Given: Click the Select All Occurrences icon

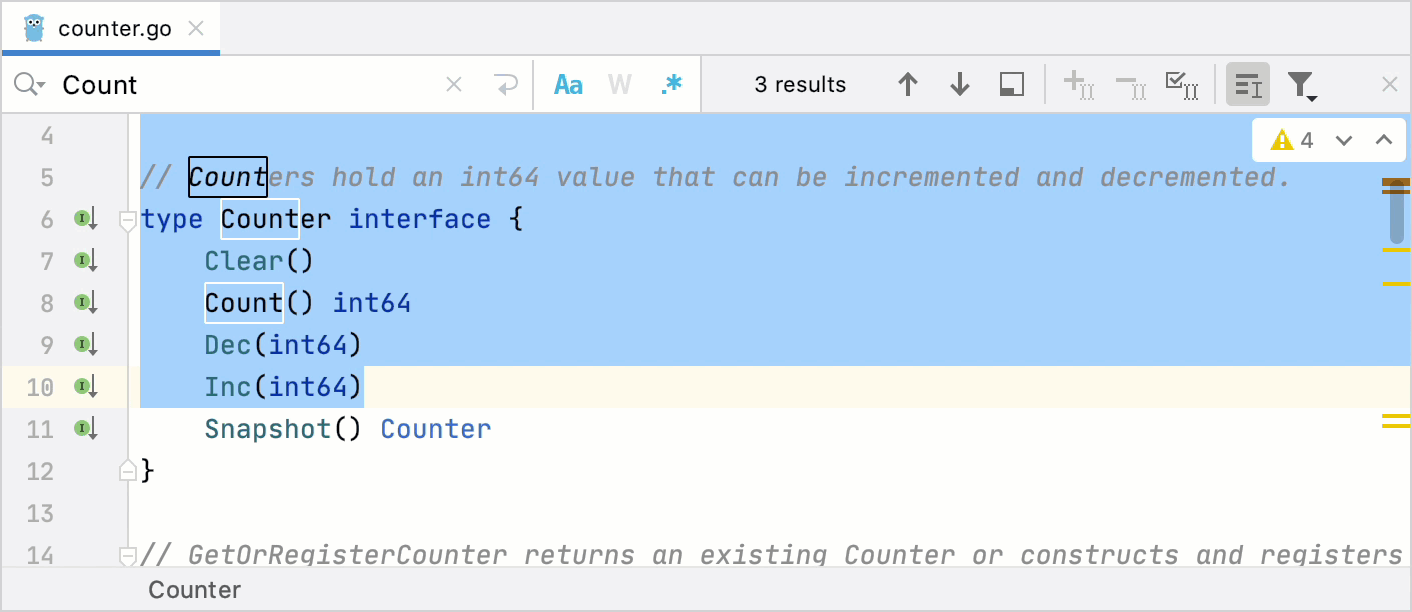Looking at the screenshot, I should coord(1182,84).
